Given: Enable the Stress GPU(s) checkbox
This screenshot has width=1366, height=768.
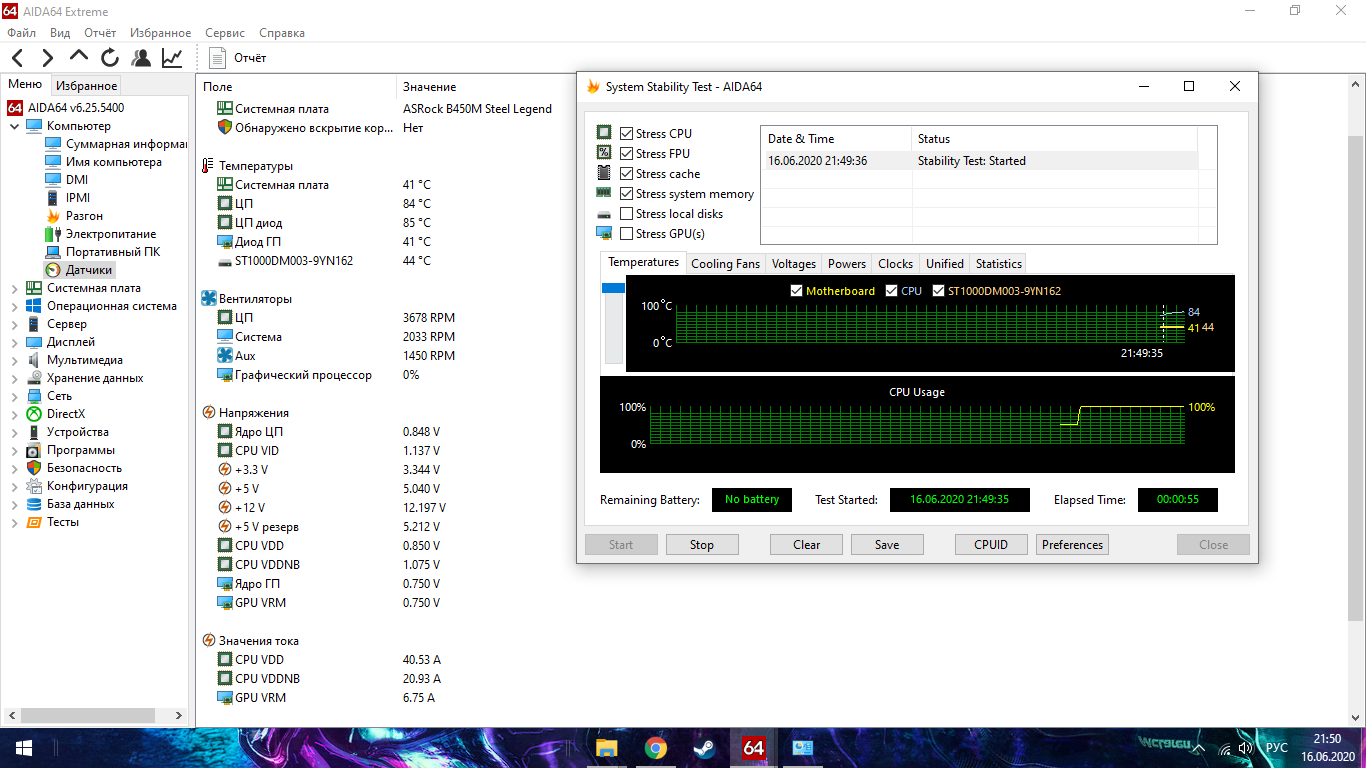Looking at the screenshot, I should (x=626, y=234).
